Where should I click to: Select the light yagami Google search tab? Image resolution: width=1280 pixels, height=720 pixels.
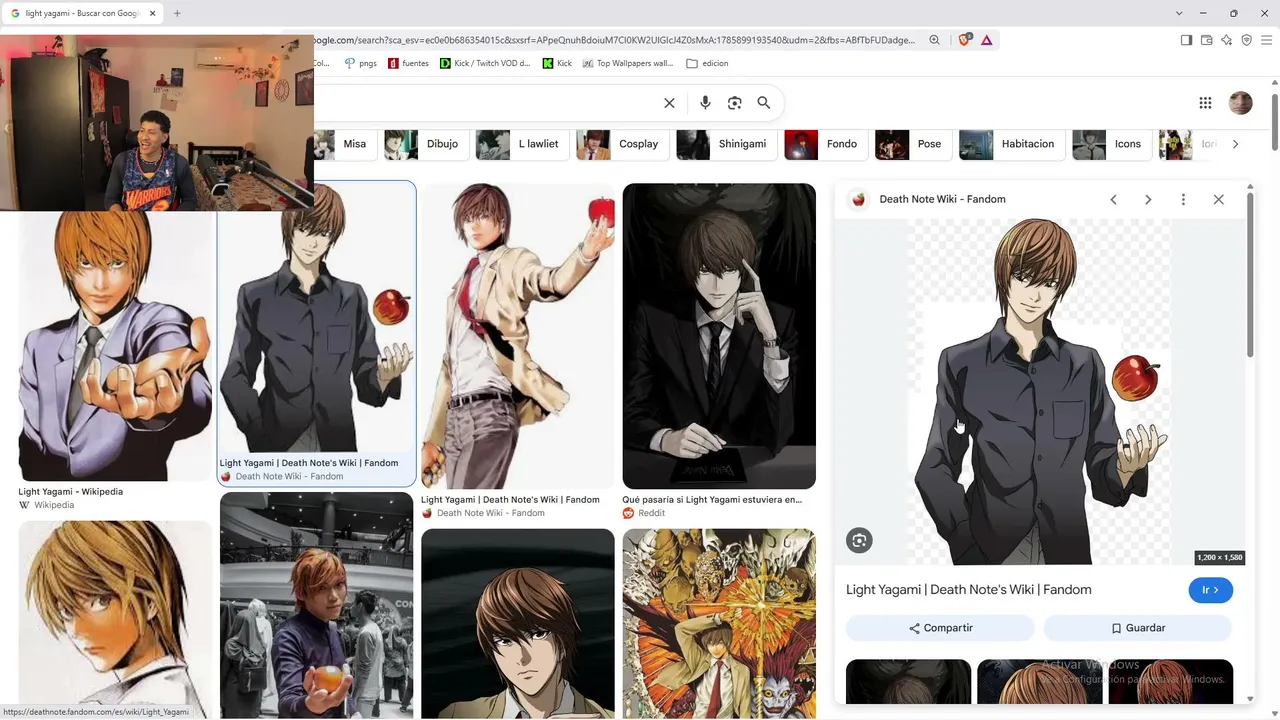click(82, 13)
